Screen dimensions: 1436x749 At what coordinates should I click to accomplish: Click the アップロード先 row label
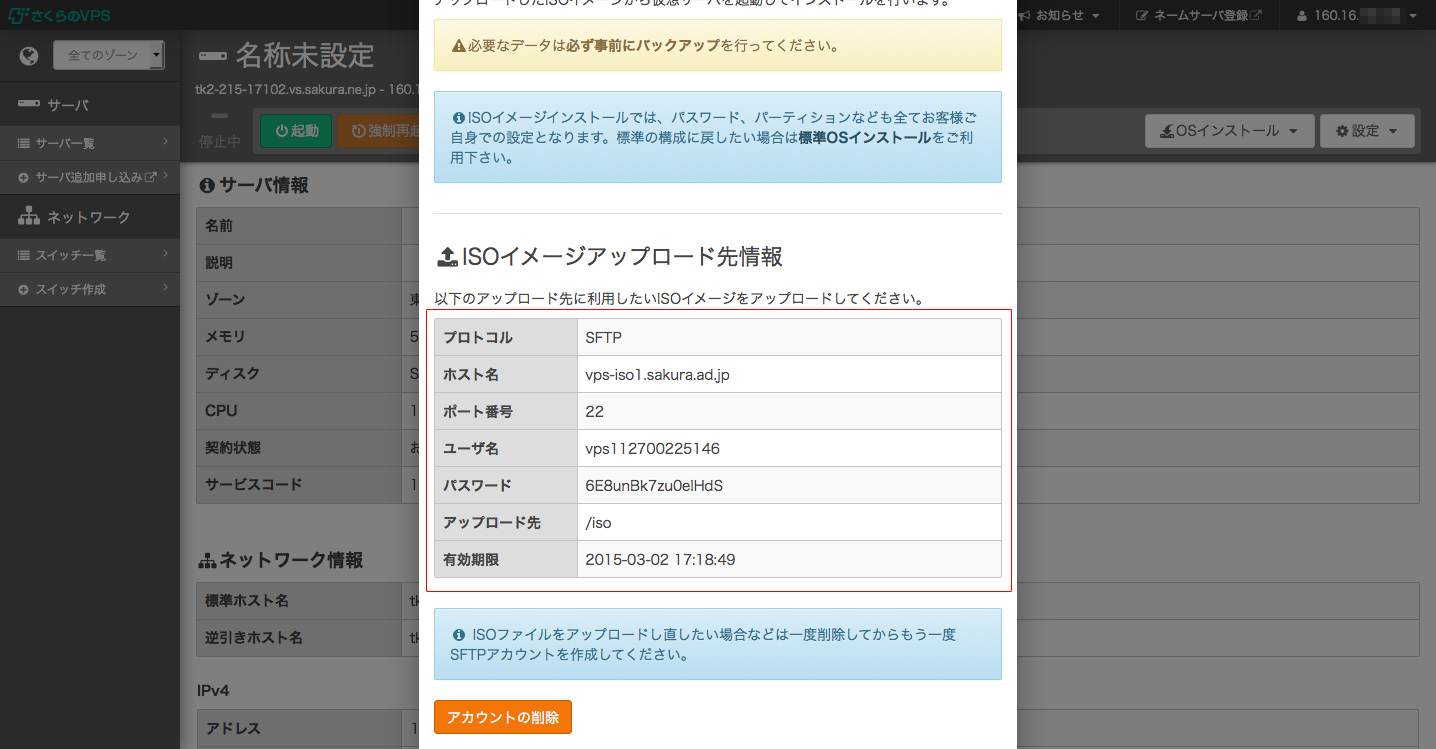(x=492, y=523)
